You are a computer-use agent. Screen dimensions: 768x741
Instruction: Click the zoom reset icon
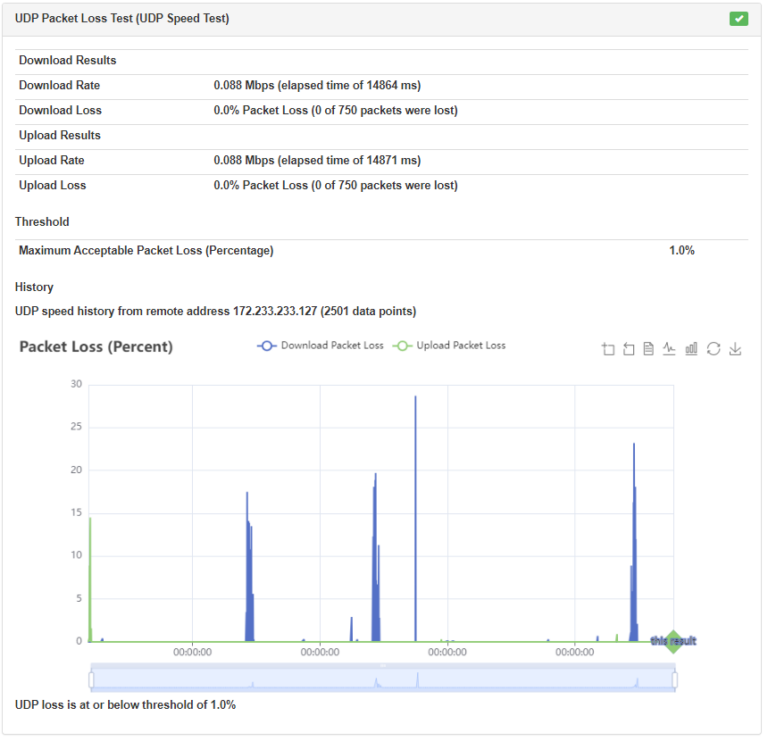628,349
